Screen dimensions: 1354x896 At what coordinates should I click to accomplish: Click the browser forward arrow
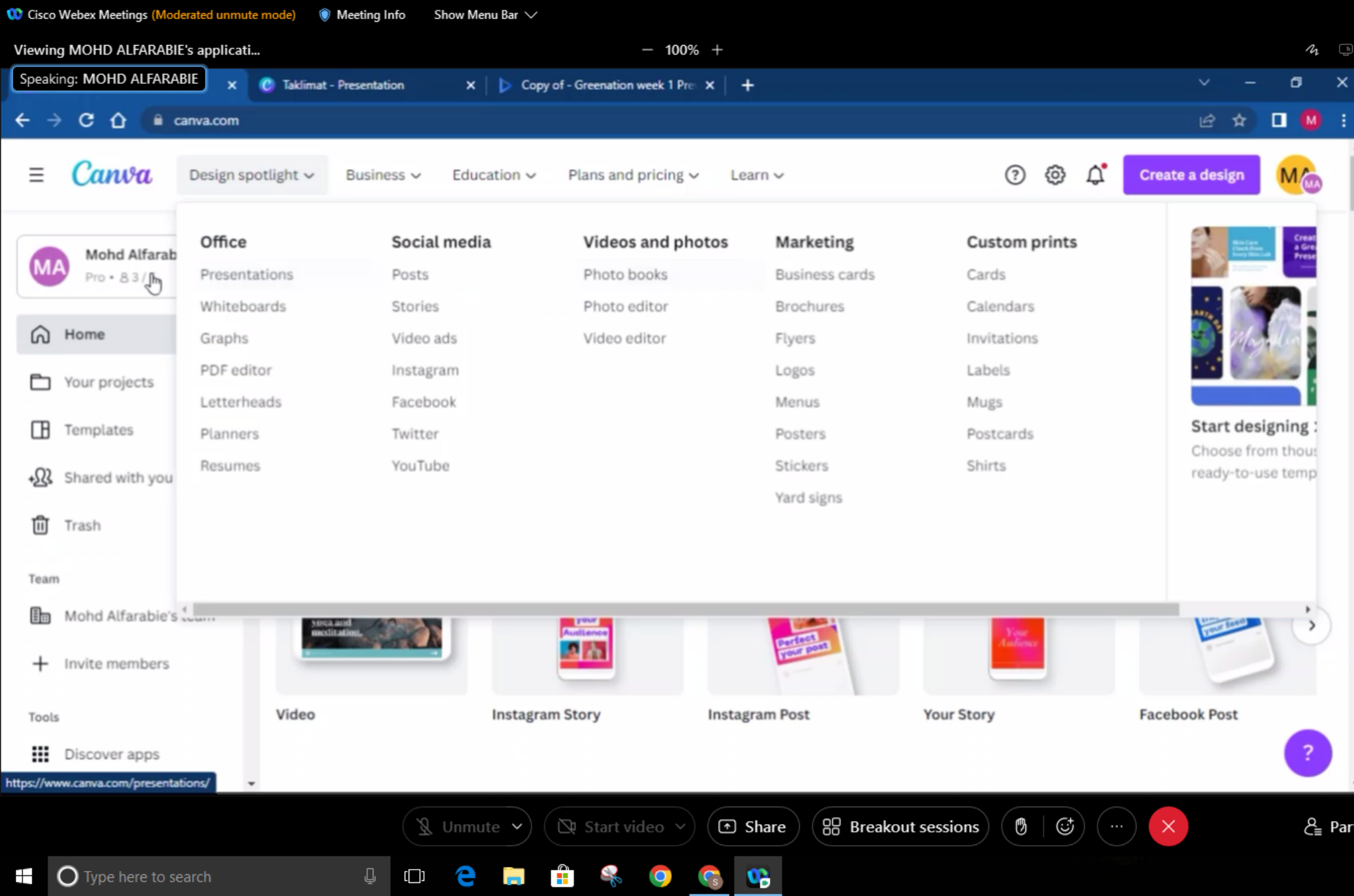54,120
